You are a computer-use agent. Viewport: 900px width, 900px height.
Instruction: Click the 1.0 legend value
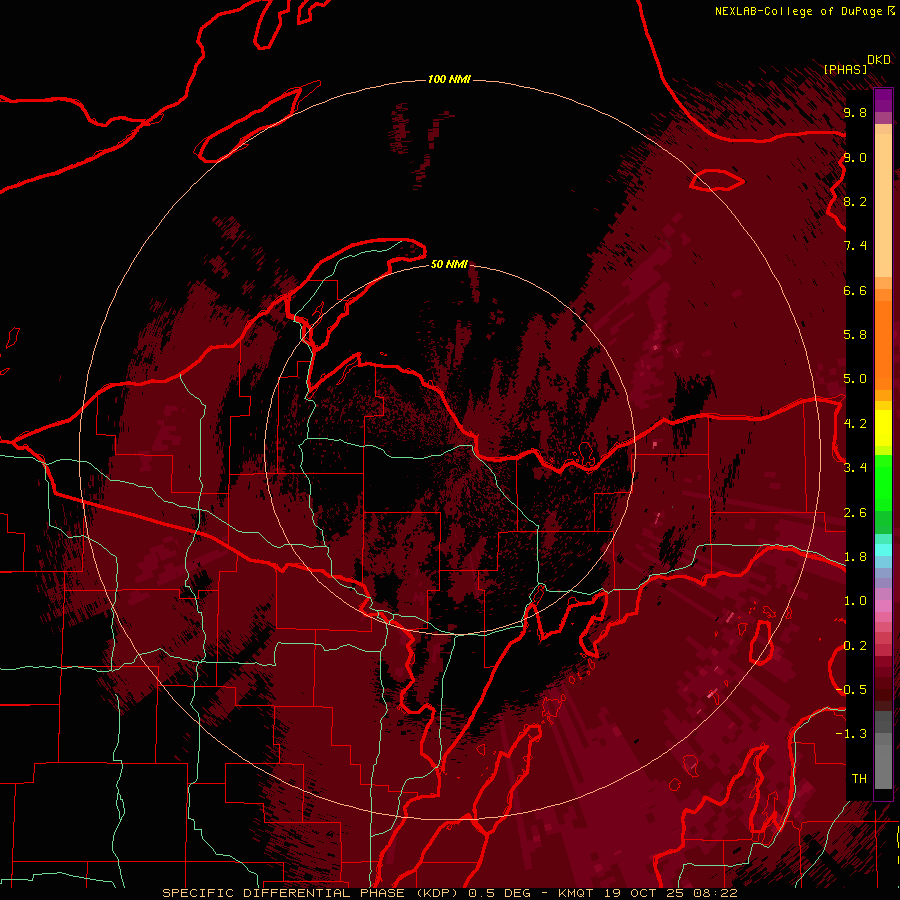tap(855, 601)
